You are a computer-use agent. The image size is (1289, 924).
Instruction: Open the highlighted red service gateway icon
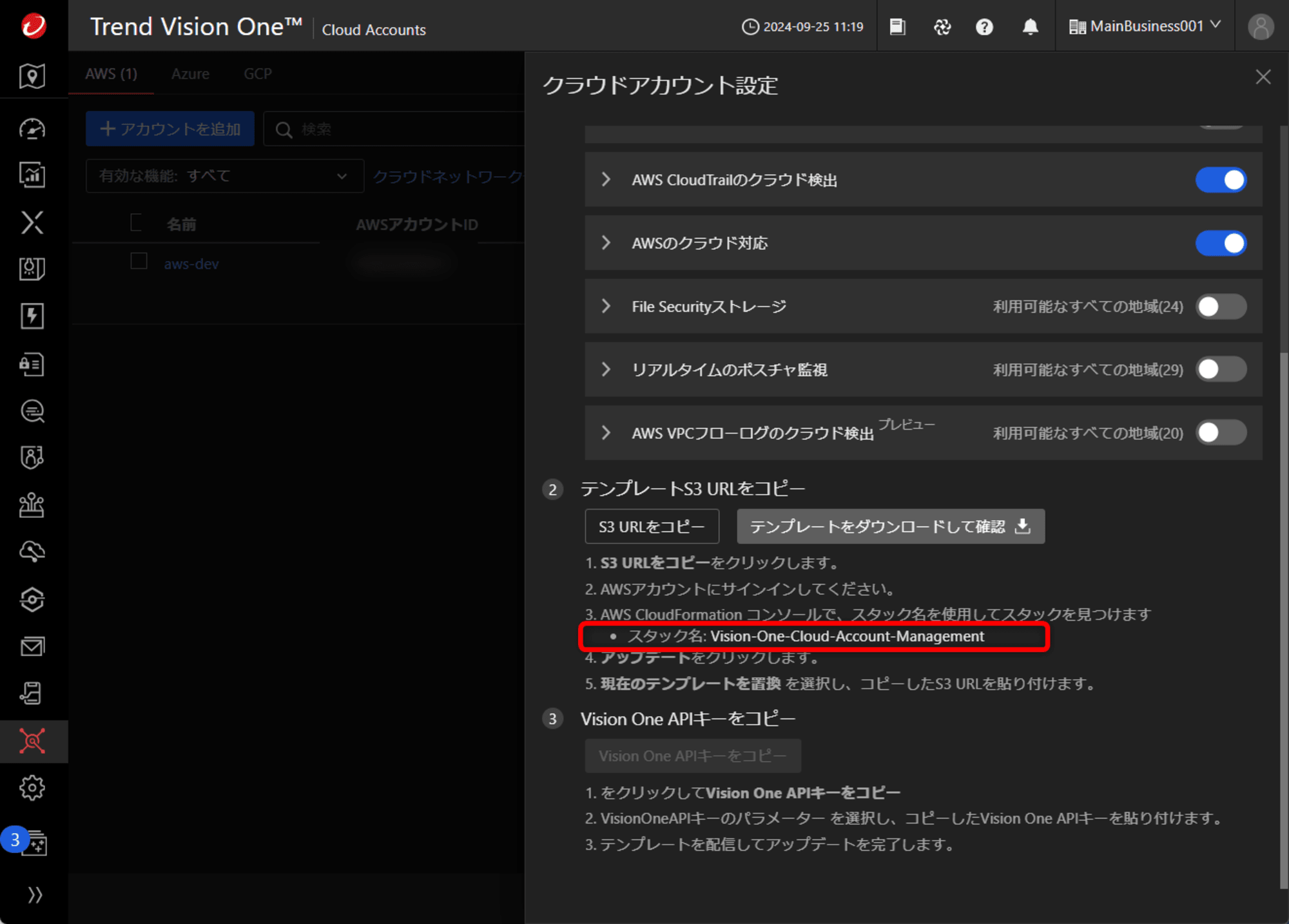(32, 741)
